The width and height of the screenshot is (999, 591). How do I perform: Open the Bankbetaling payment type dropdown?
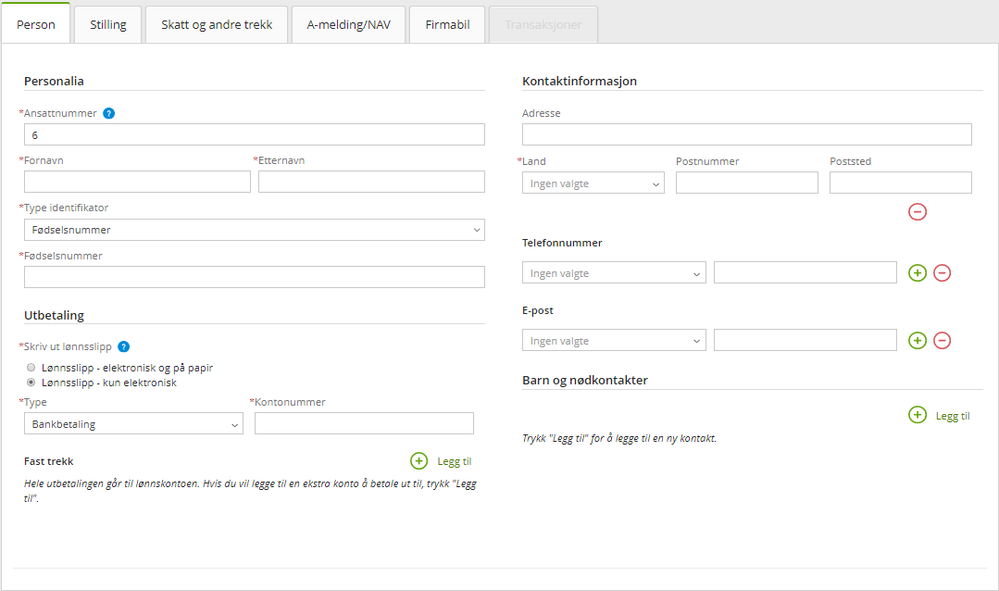[x=132, y=424]
